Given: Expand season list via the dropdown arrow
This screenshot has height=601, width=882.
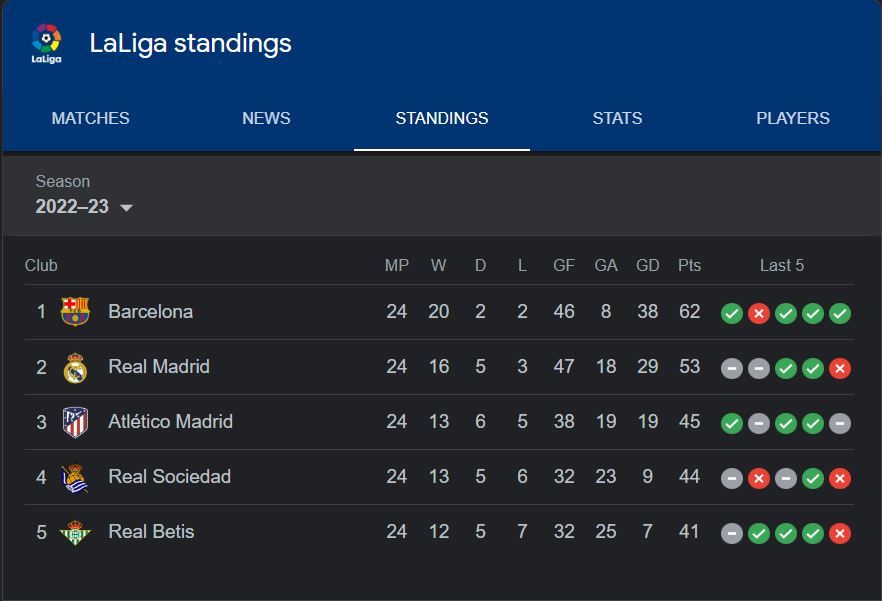Looking at the screenshot, I should [126, 208].
